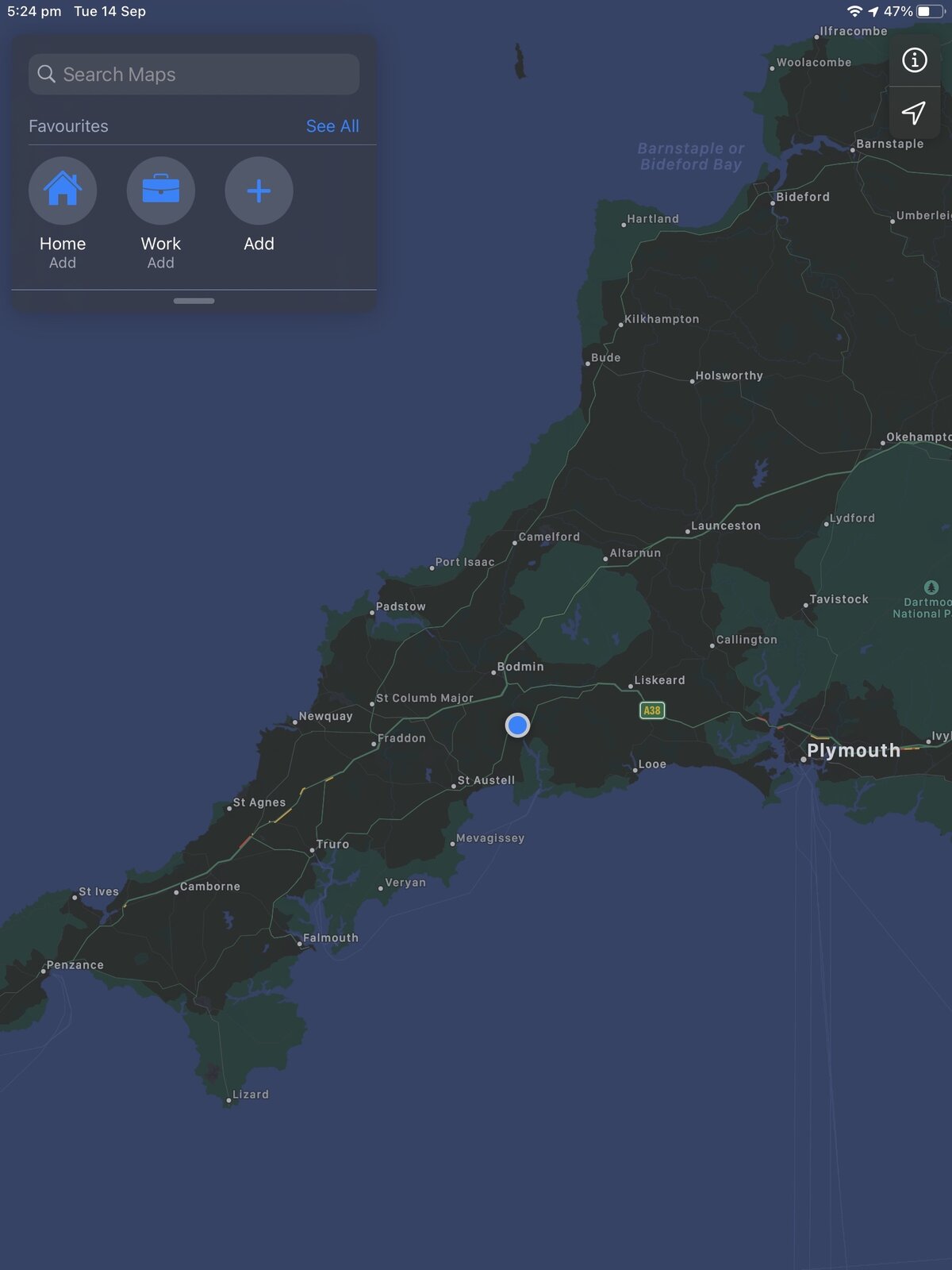Tap the location tracking arrow icon

click(914, 113)
